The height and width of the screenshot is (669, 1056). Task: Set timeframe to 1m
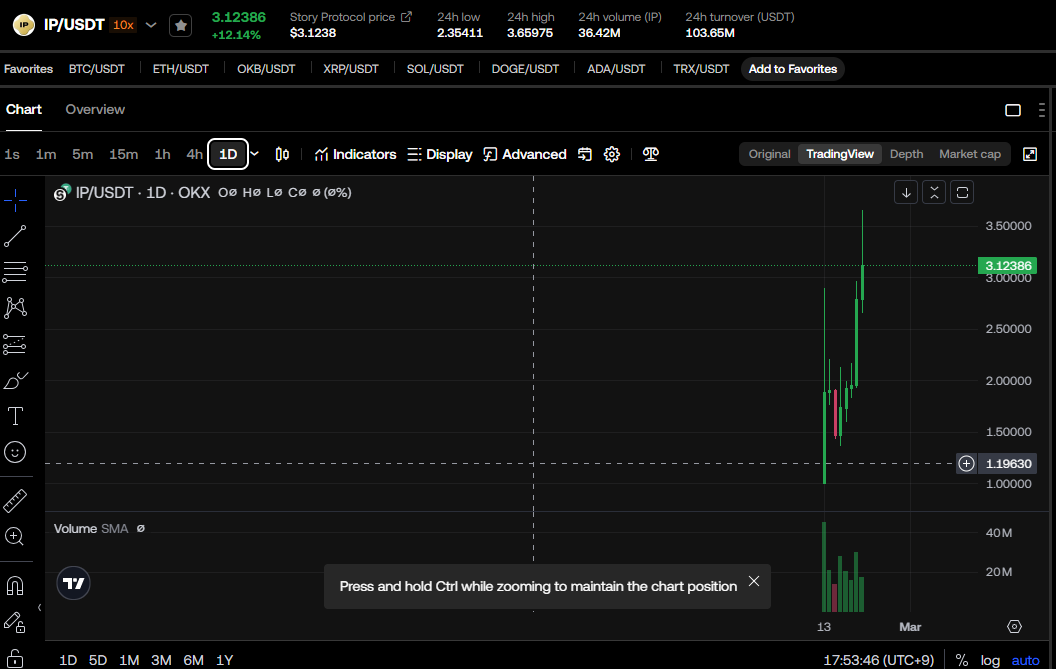point(46,154)
